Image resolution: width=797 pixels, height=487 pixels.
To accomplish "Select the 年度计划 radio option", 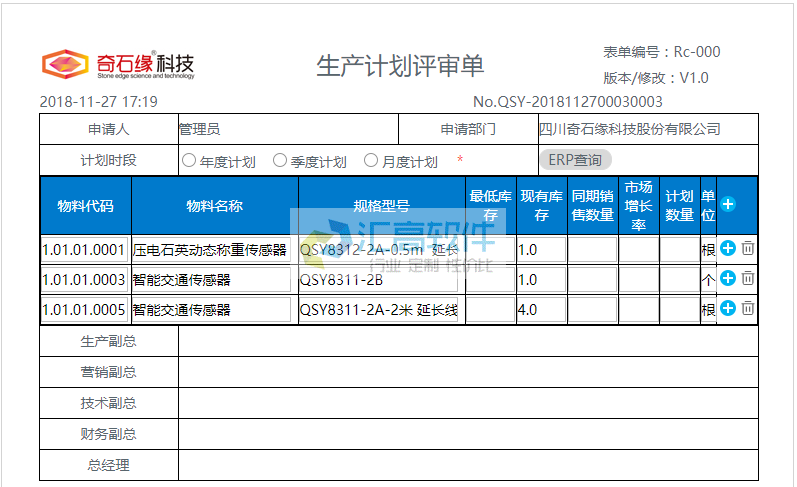I will point(189,160).
